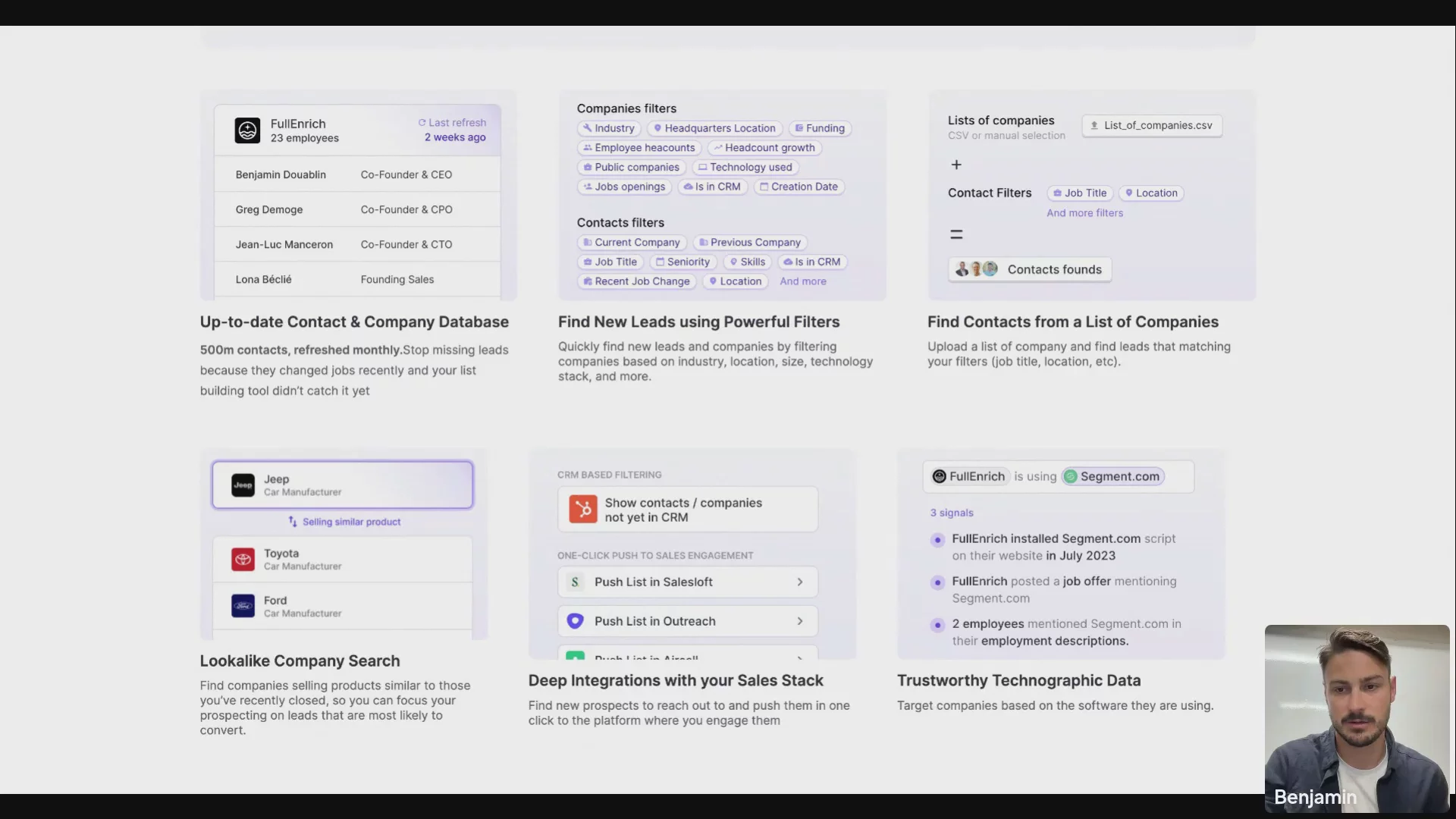Click the Selling similar product arrows icon
Screen dimensions: 1456x819
click(x=293, y=522)
